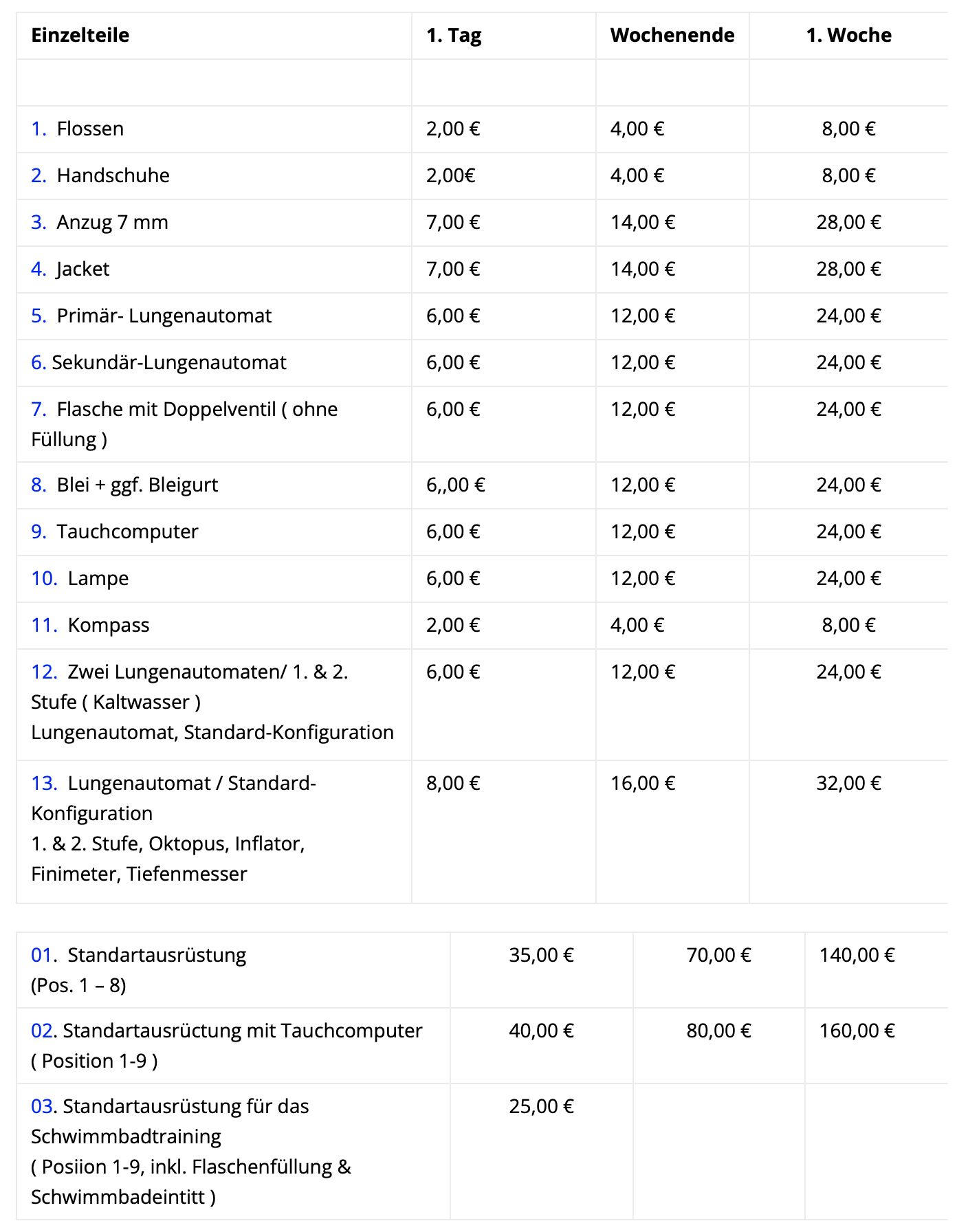Click the blue "9." next to Tauchcomputer
This screenshot has height=1232, width=968.
pyautogui.click(x=38, y=532)
